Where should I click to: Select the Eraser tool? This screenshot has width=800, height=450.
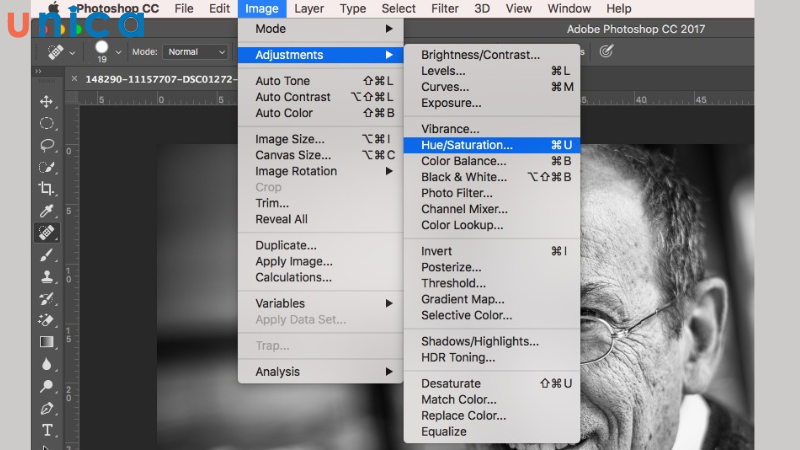coord(46,320)
